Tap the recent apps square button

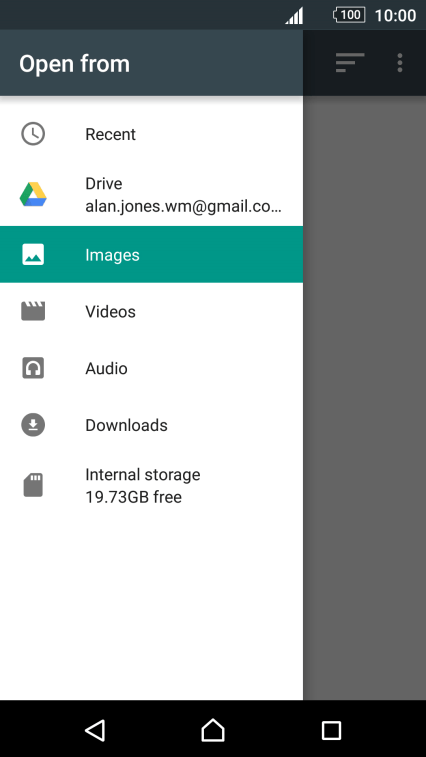pos(331,730)
